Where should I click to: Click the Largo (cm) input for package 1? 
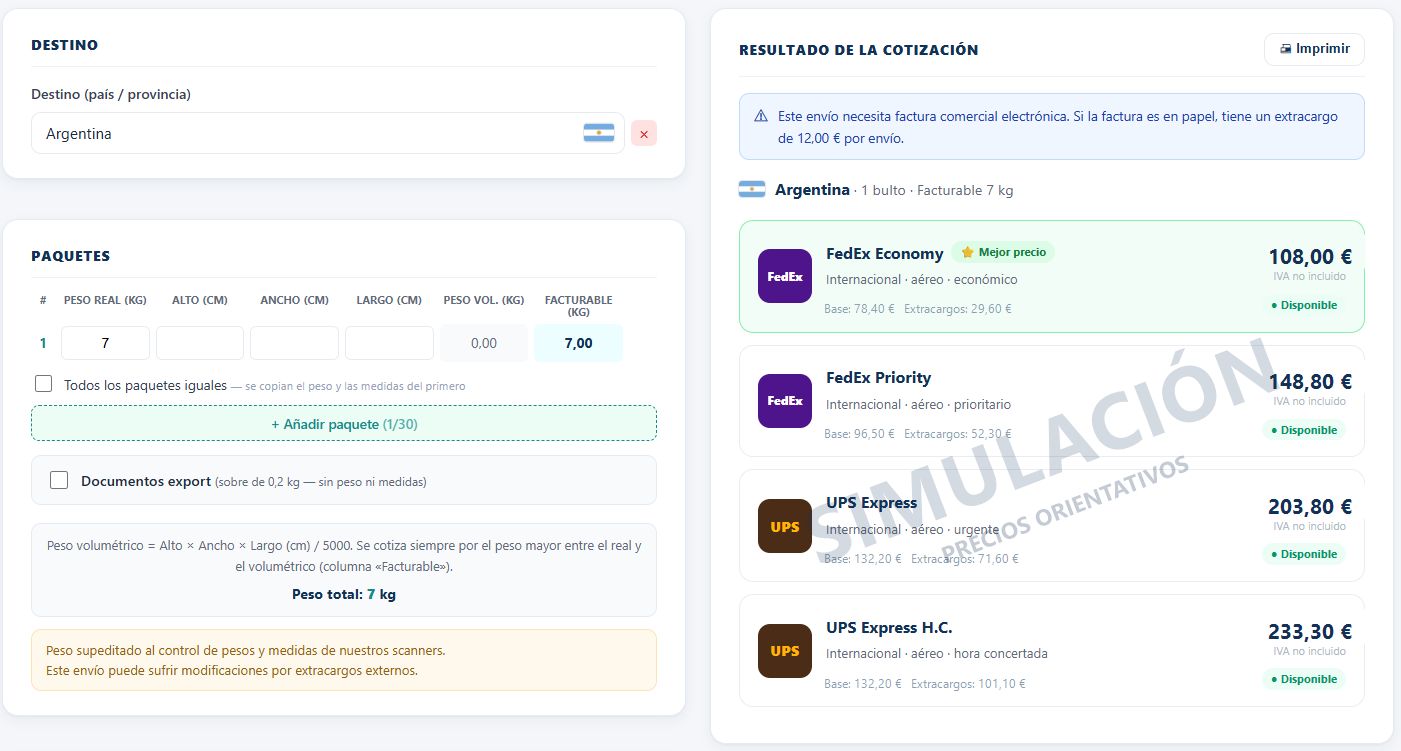coord(389,343)
